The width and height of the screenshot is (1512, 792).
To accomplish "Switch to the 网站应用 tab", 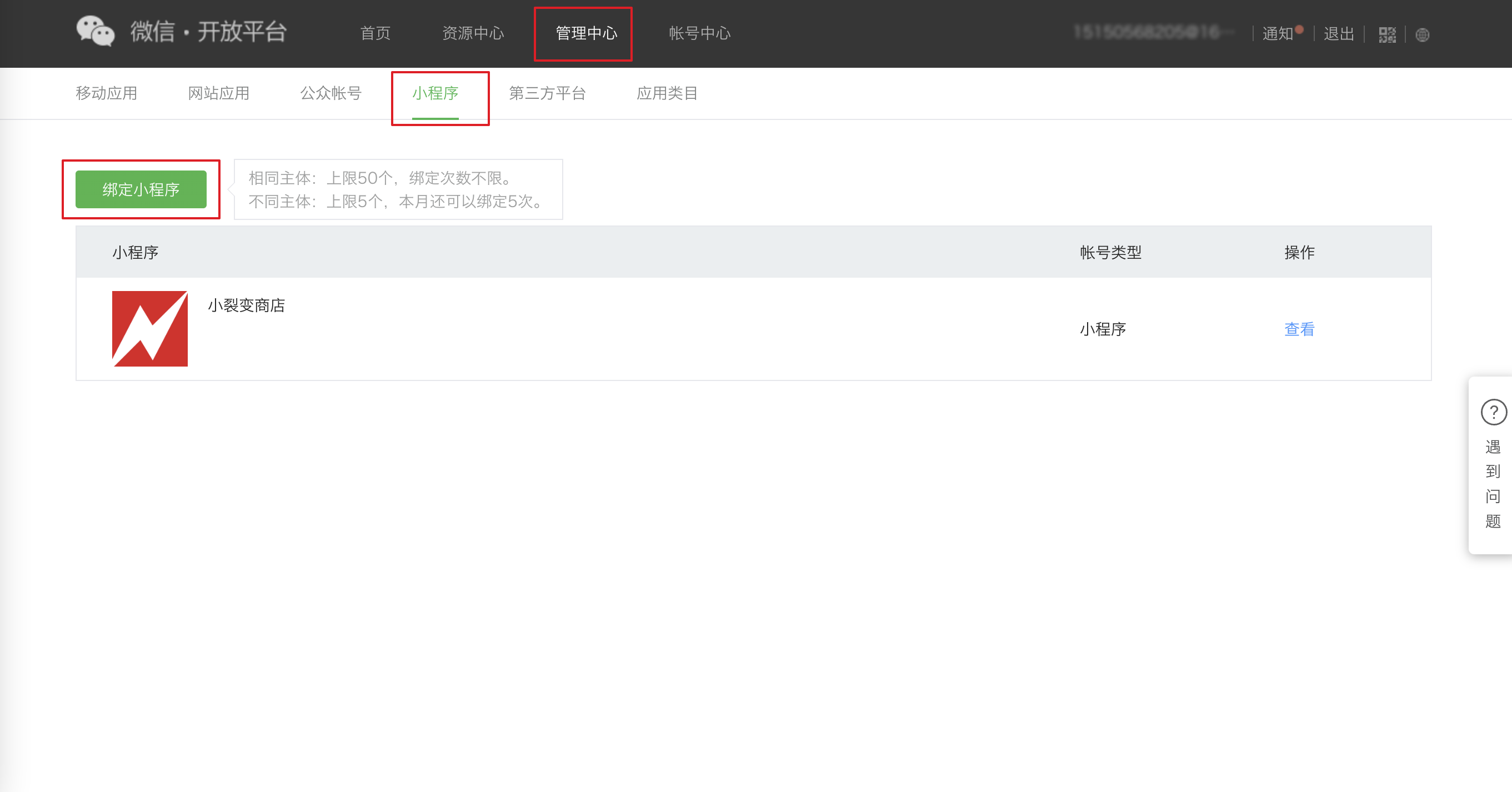I will tap(218, 93).
